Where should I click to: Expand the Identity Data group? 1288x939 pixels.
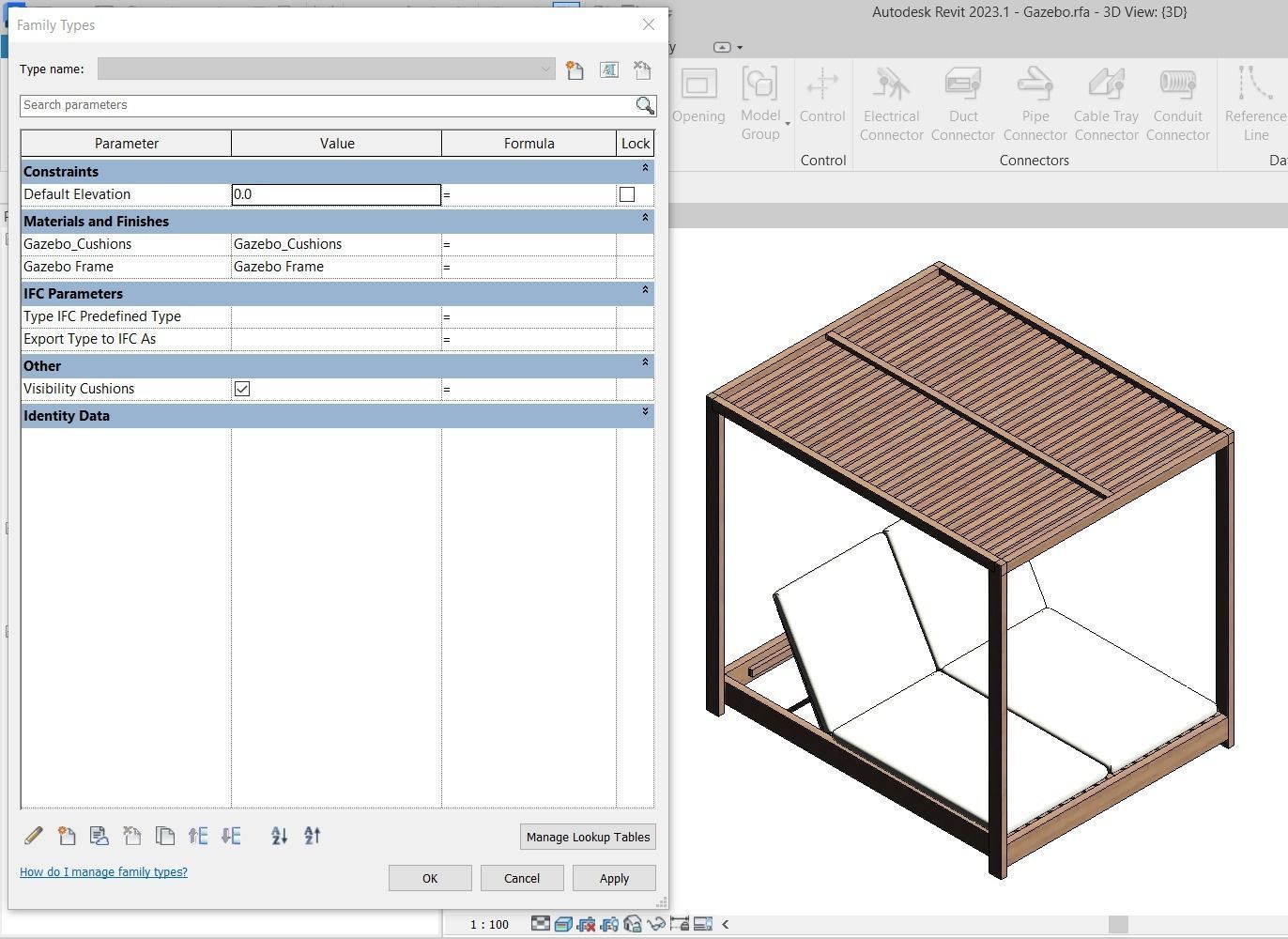click(645, 412)
